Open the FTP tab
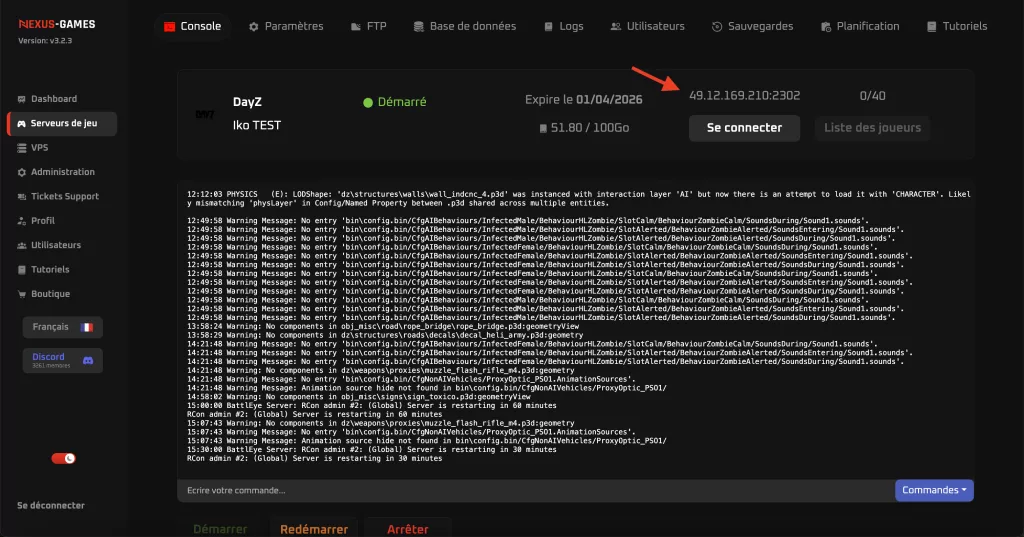The width and height of the screenshot is (1024, 537). 369,27
